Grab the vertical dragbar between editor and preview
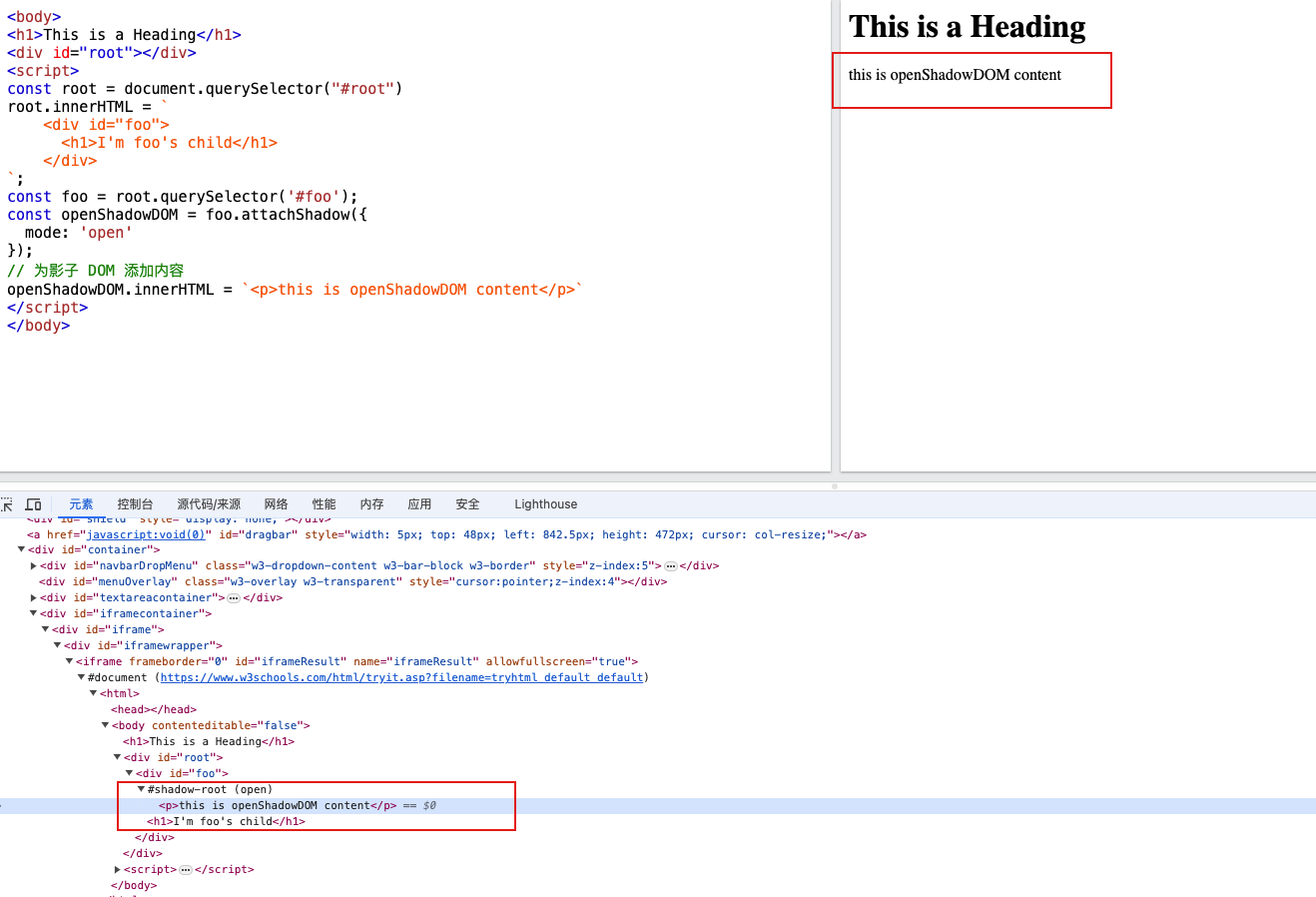 tap(836, 236)
